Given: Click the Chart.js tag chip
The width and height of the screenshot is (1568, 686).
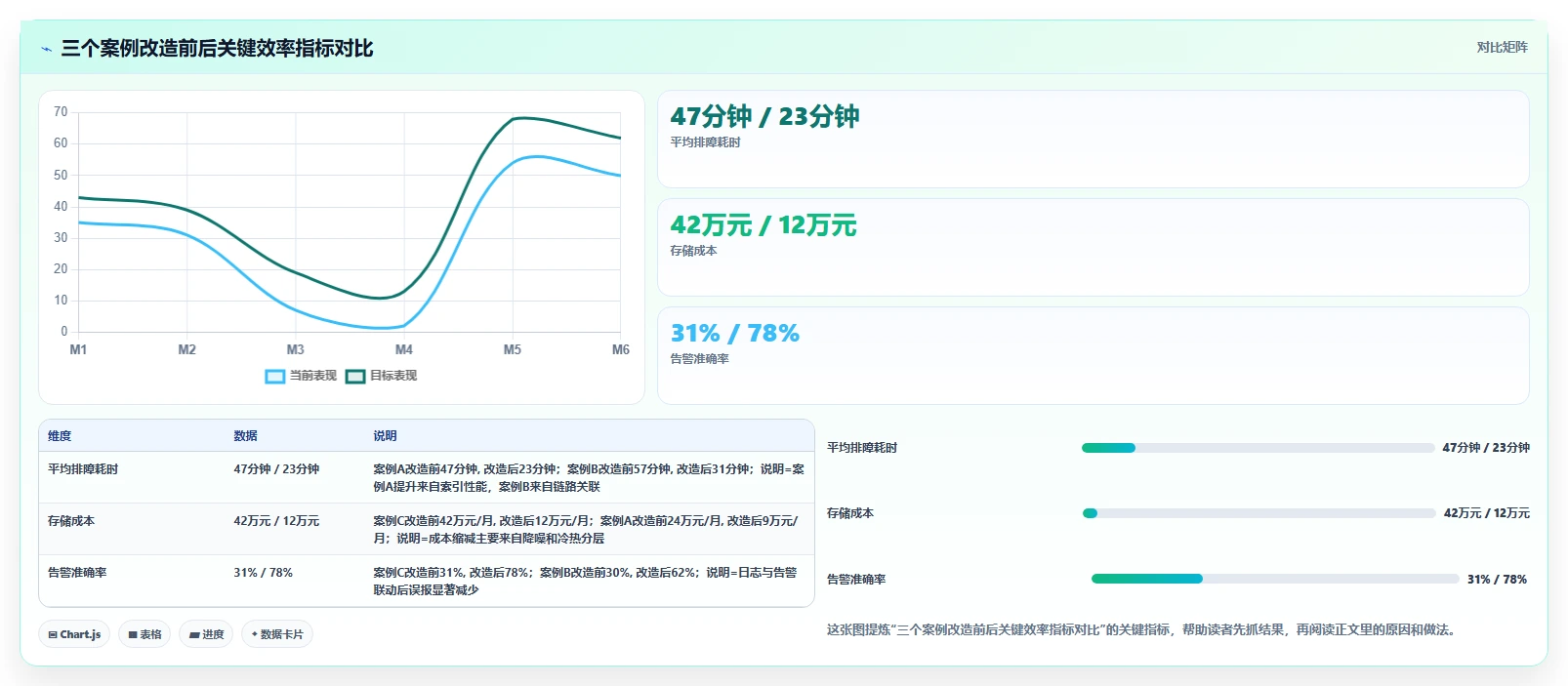Looking at the screenshot, I should [74, 634].
